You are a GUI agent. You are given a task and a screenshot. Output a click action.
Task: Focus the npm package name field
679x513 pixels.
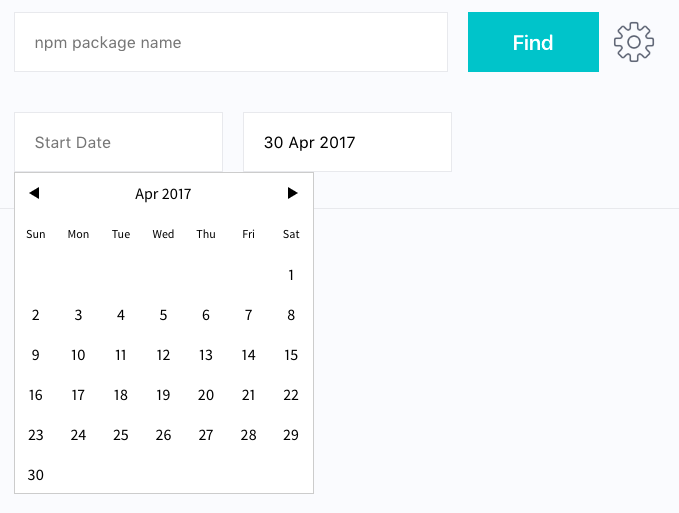point(231,42)
